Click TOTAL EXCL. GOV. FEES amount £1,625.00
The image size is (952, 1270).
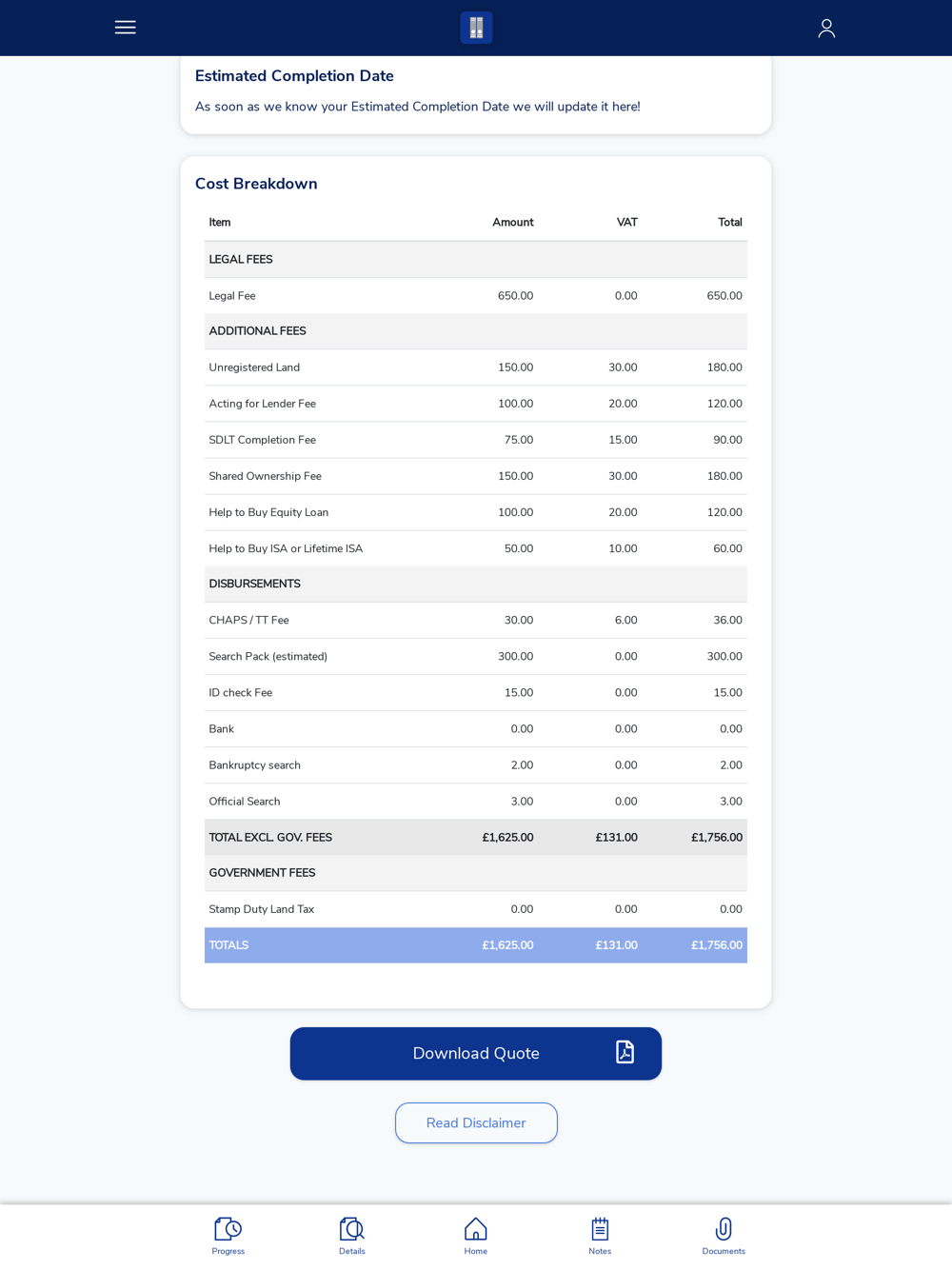[507, 838]
